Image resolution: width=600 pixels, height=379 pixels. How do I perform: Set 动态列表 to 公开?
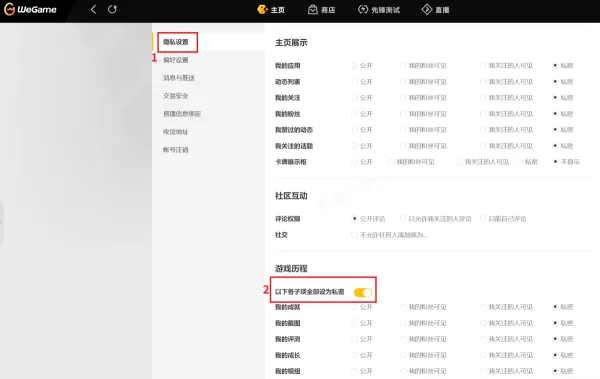354,82
